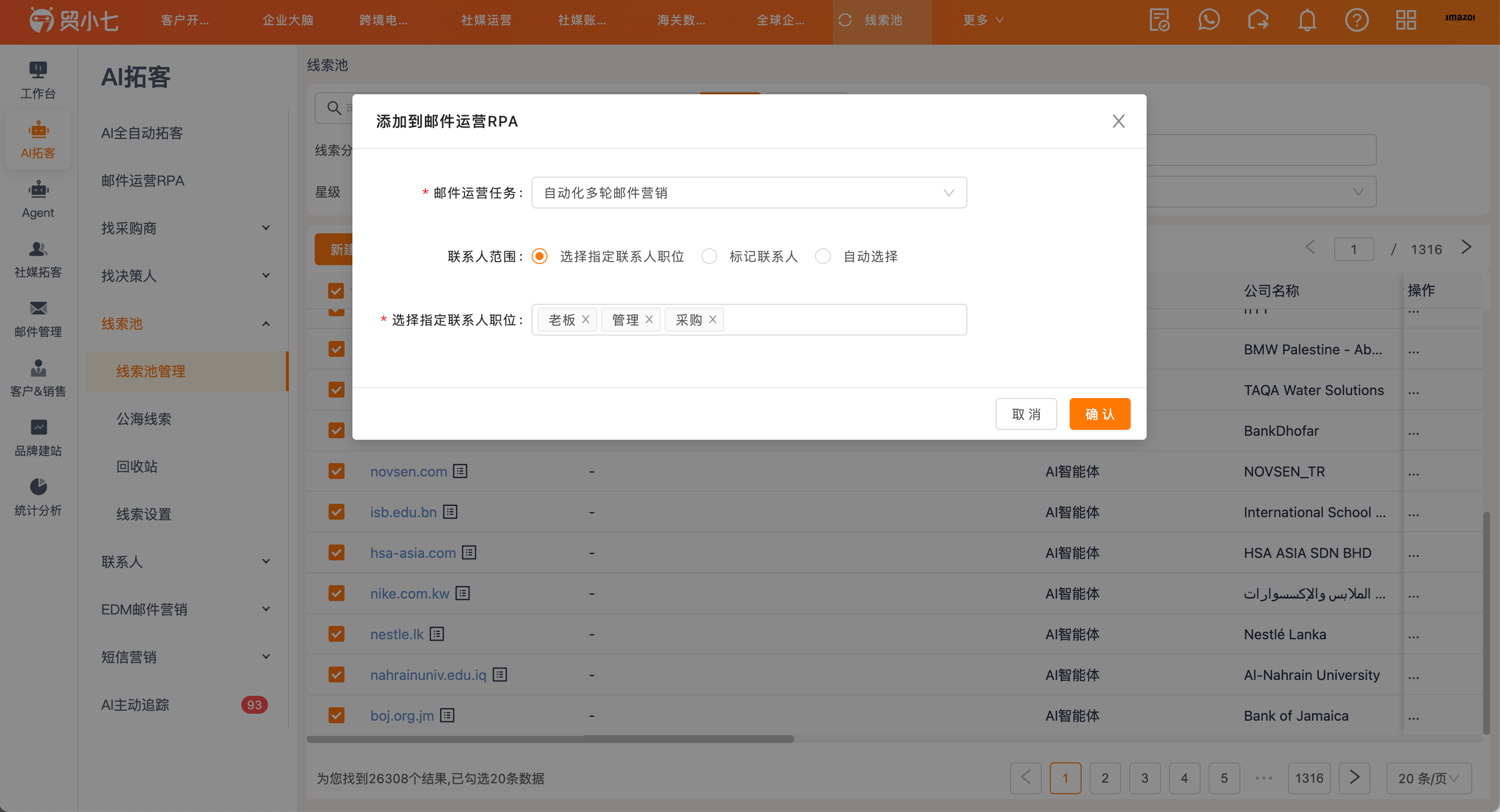This screenshot has height=812, width=1500.
Task: Collapse the 线索池 sidebar menu
Action: [x=186, y=324]
